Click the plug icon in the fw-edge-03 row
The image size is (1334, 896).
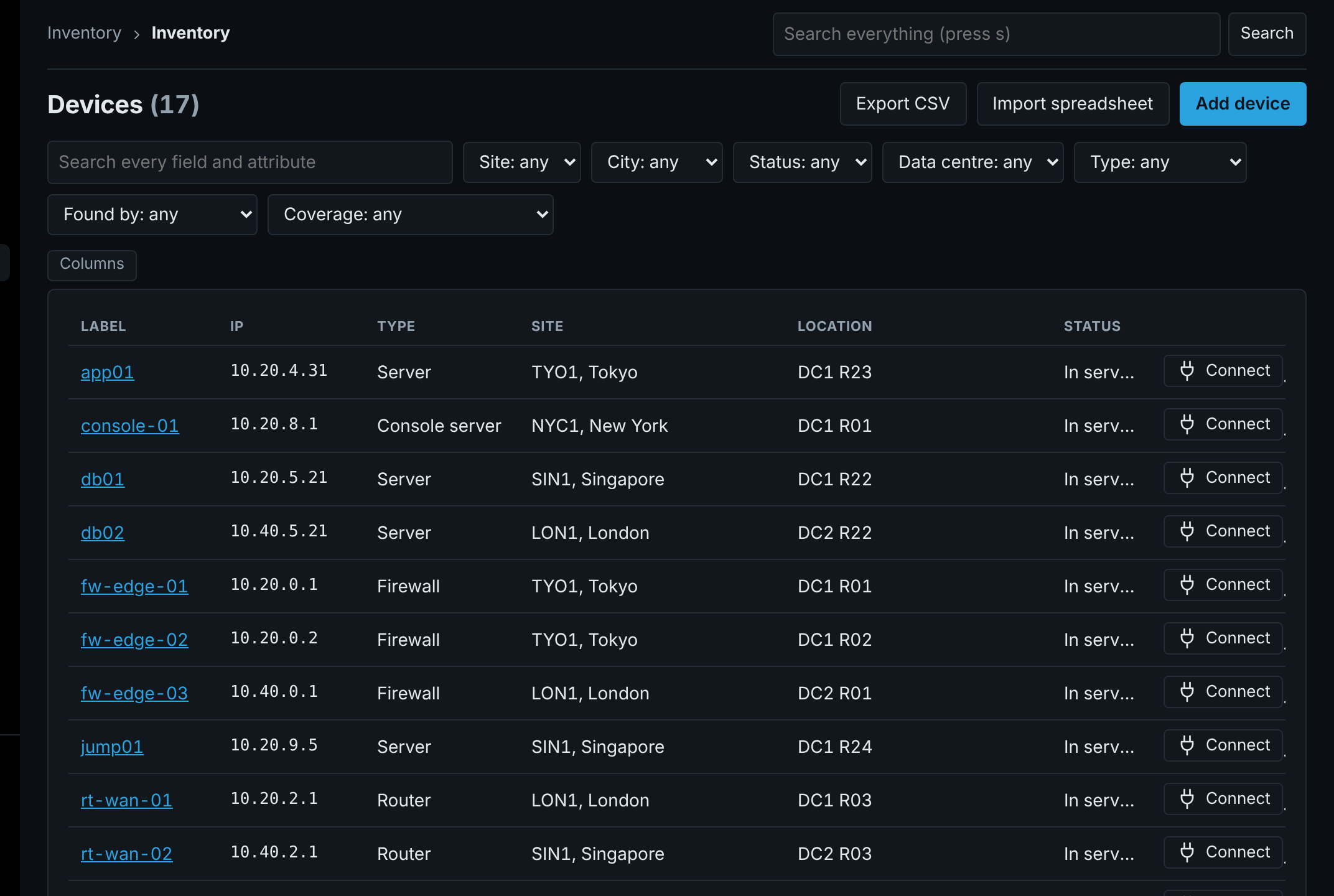(1187, 692)
